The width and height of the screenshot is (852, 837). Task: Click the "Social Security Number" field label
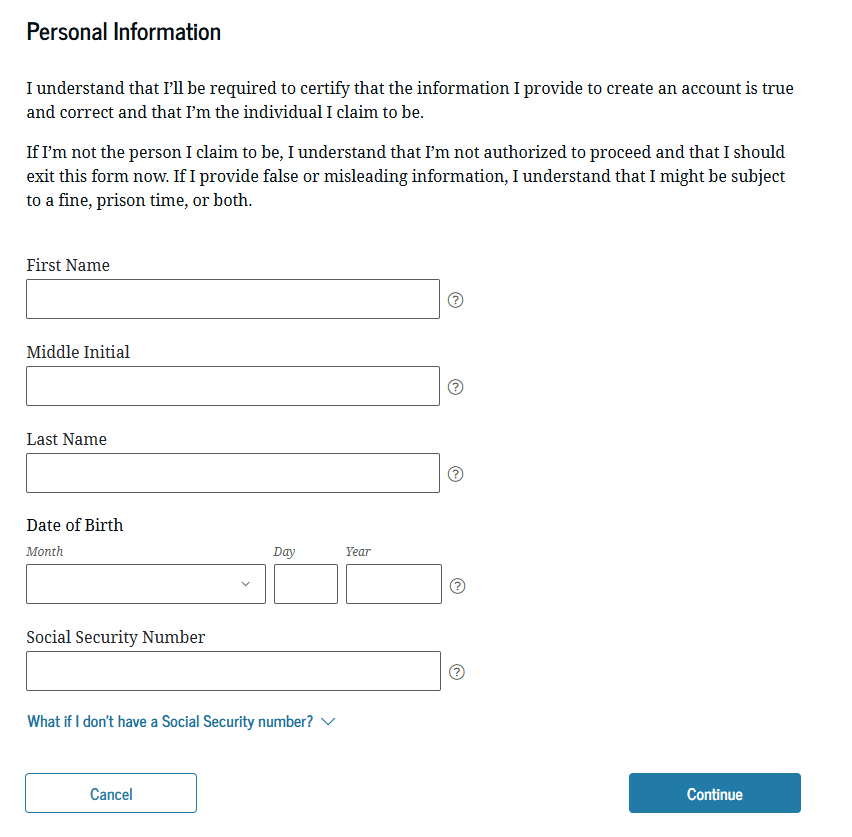[x=116, y=637]
